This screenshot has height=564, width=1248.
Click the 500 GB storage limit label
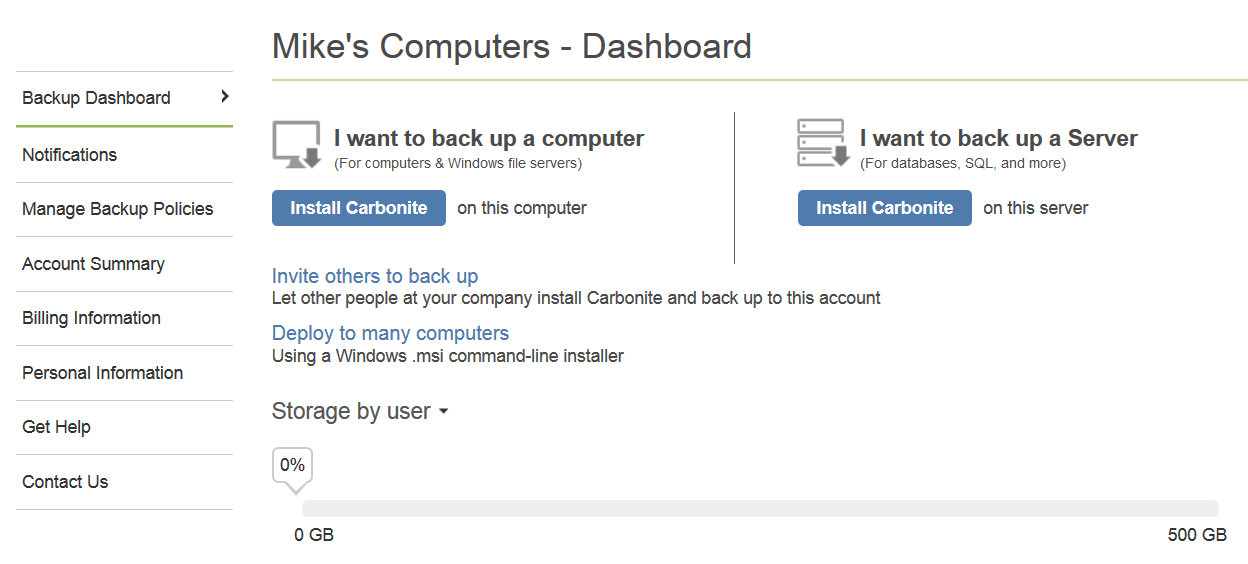pyautogui.click(x=1197, y=535)
